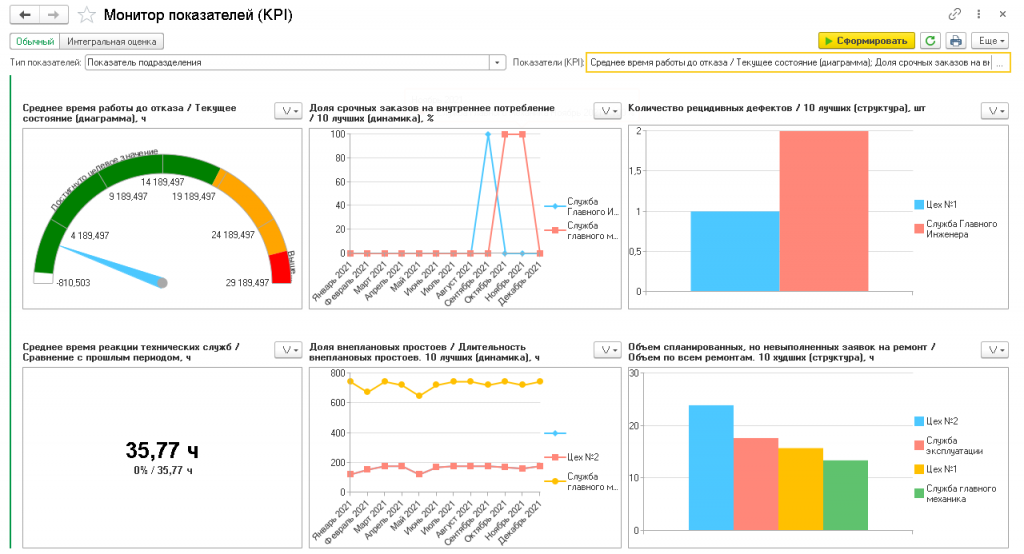Click the blue Цех №2 bar in the repairs chart

(x=711, y=468)
